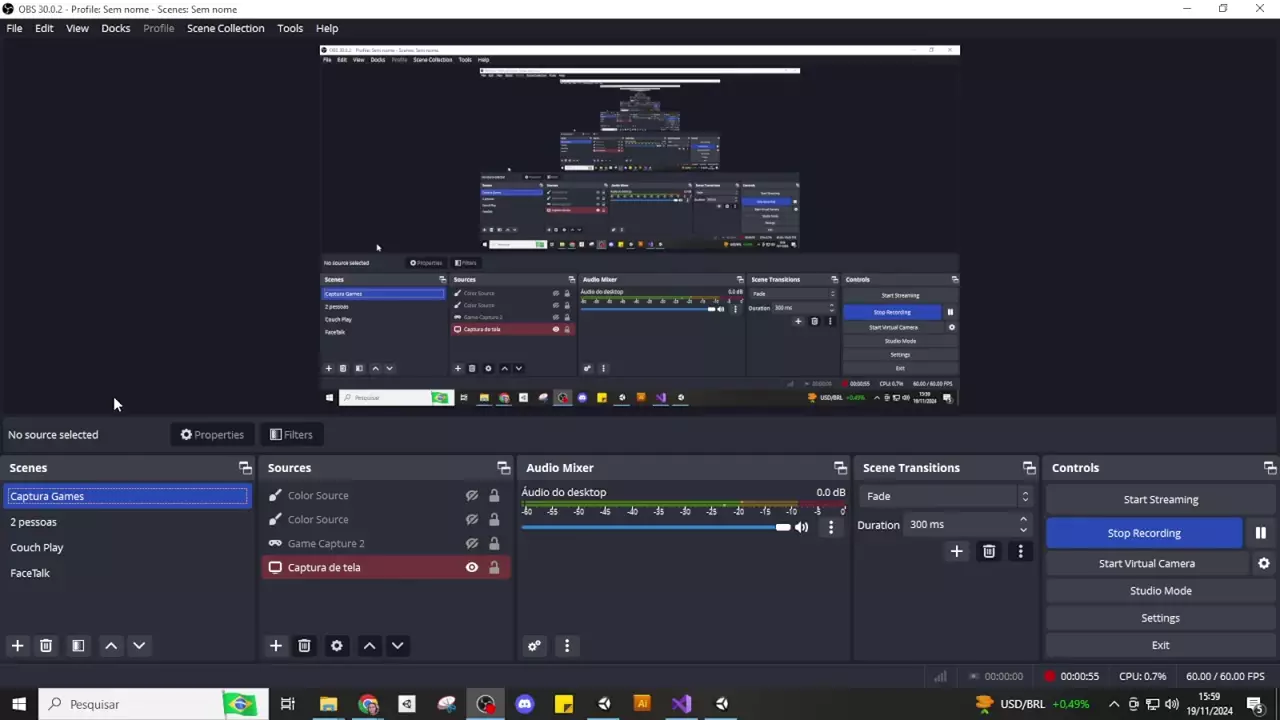Screen dimensions: 1280x720
Task: Unlock the second Color Source
Action: (x=494, y=519)
